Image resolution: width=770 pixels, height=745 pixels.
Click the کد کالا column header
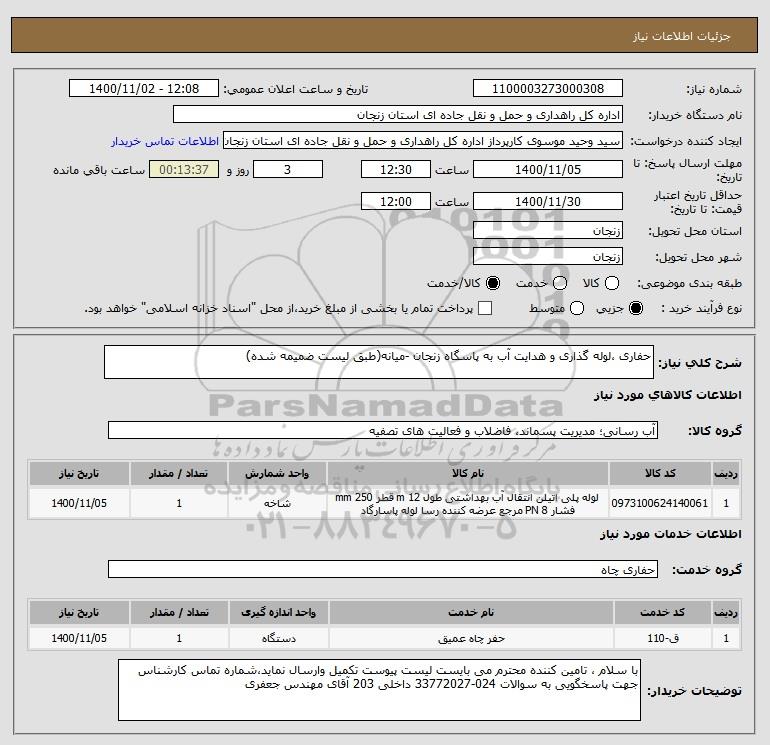pos(660,473)
